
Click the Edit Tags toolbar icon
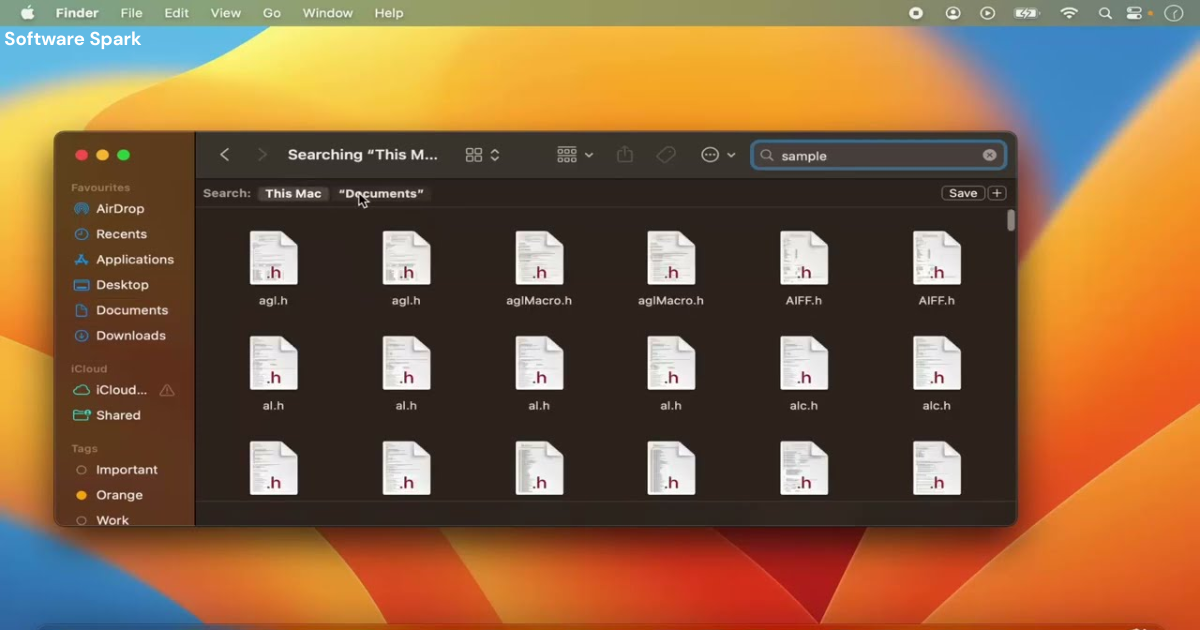[666, 155]
